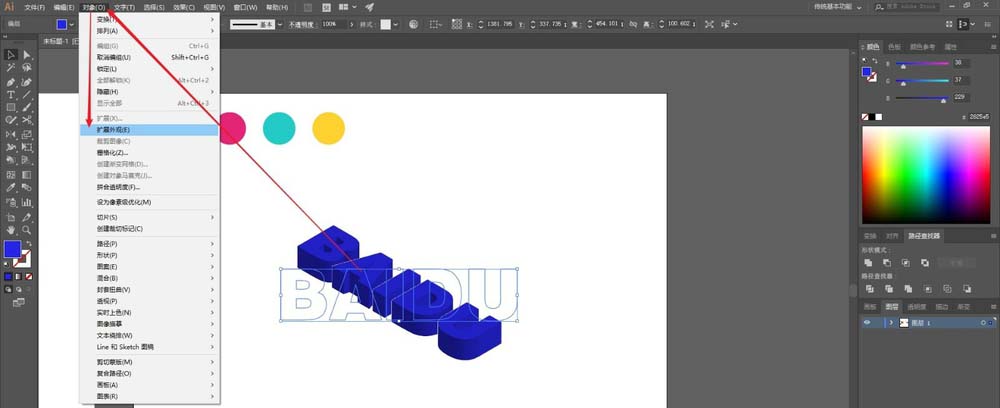Select the Magic Wand tool

11,68
